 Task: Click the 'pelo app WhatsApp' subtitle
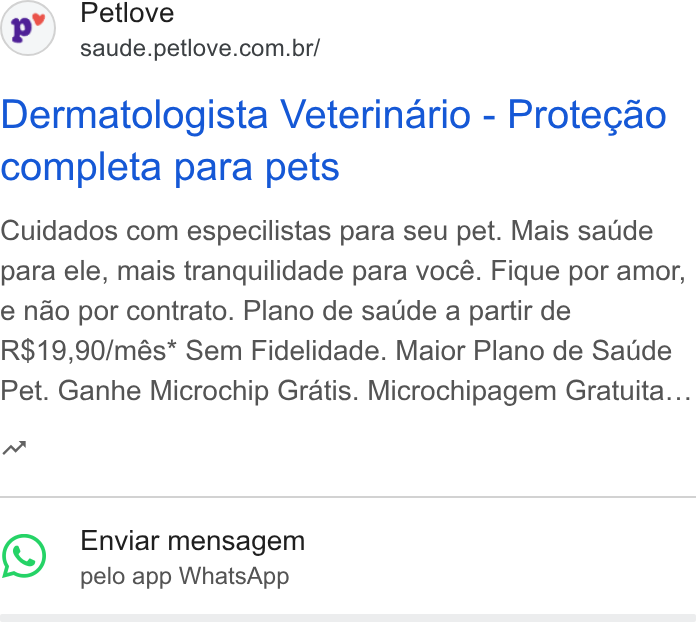185,576
